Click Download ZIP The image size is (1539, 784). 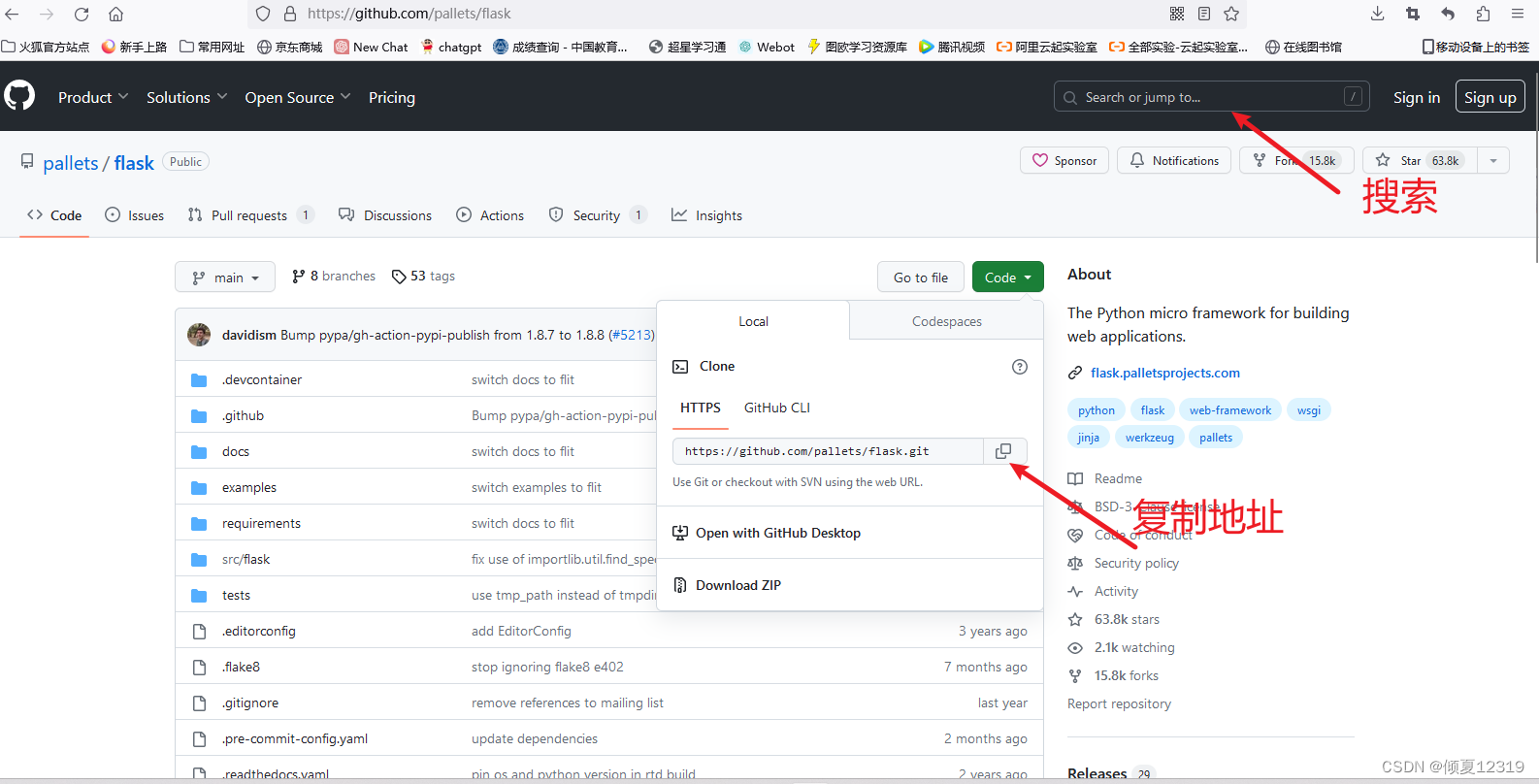click(x=727, y=585)
